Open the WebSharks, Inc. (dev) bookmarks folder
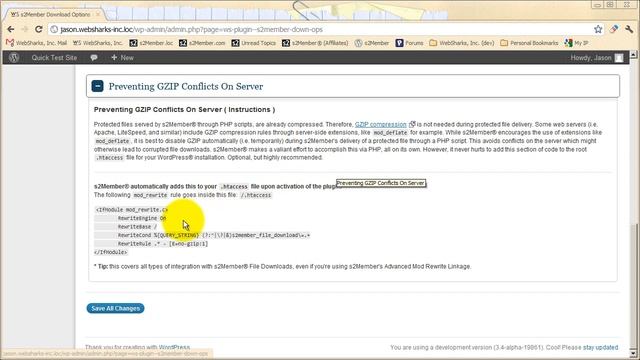Viewport: 640px width, 360px height. click(462, 43)
